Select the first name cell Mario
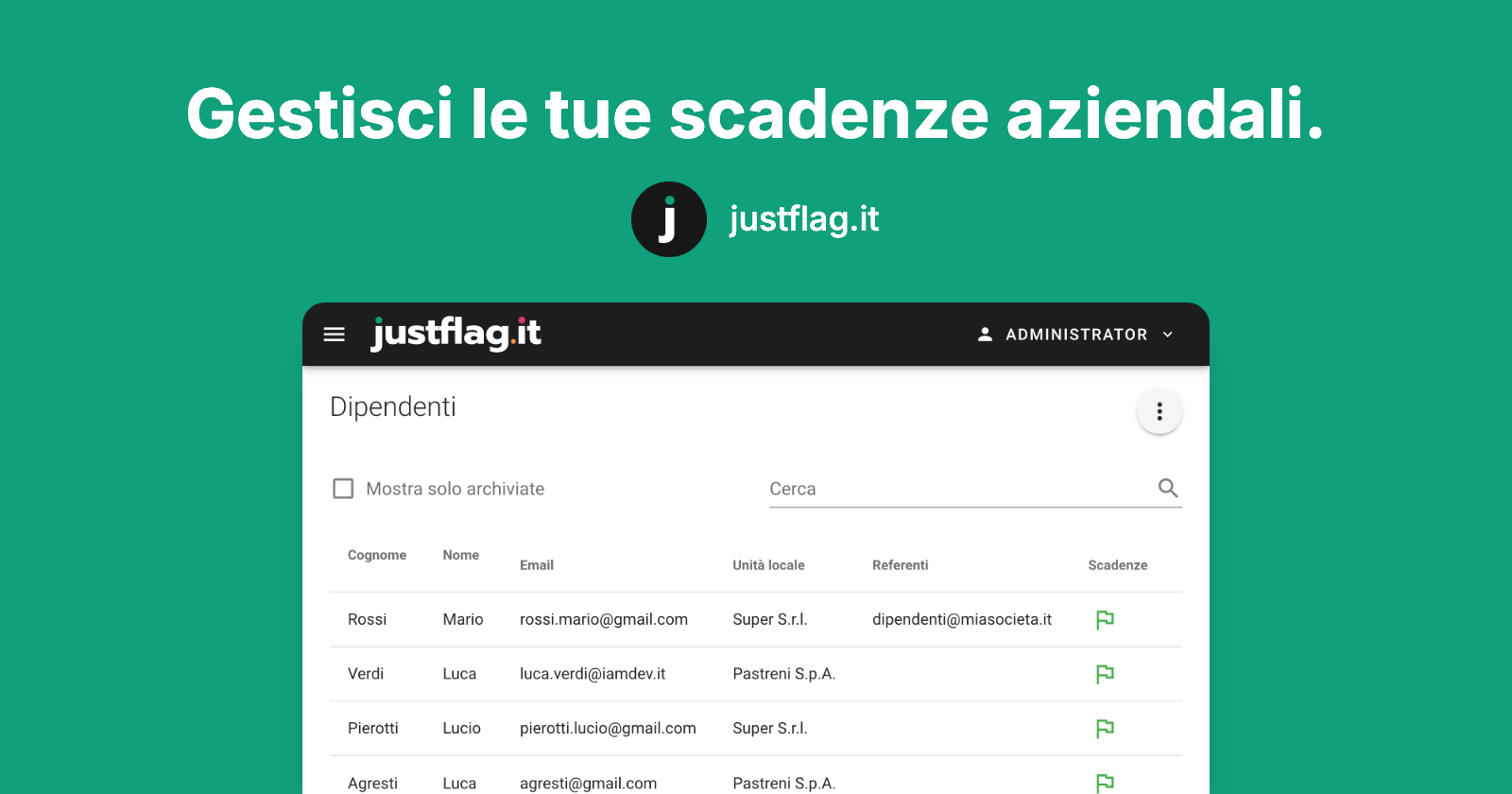The image size is (1512, 794). click(463, 619)
